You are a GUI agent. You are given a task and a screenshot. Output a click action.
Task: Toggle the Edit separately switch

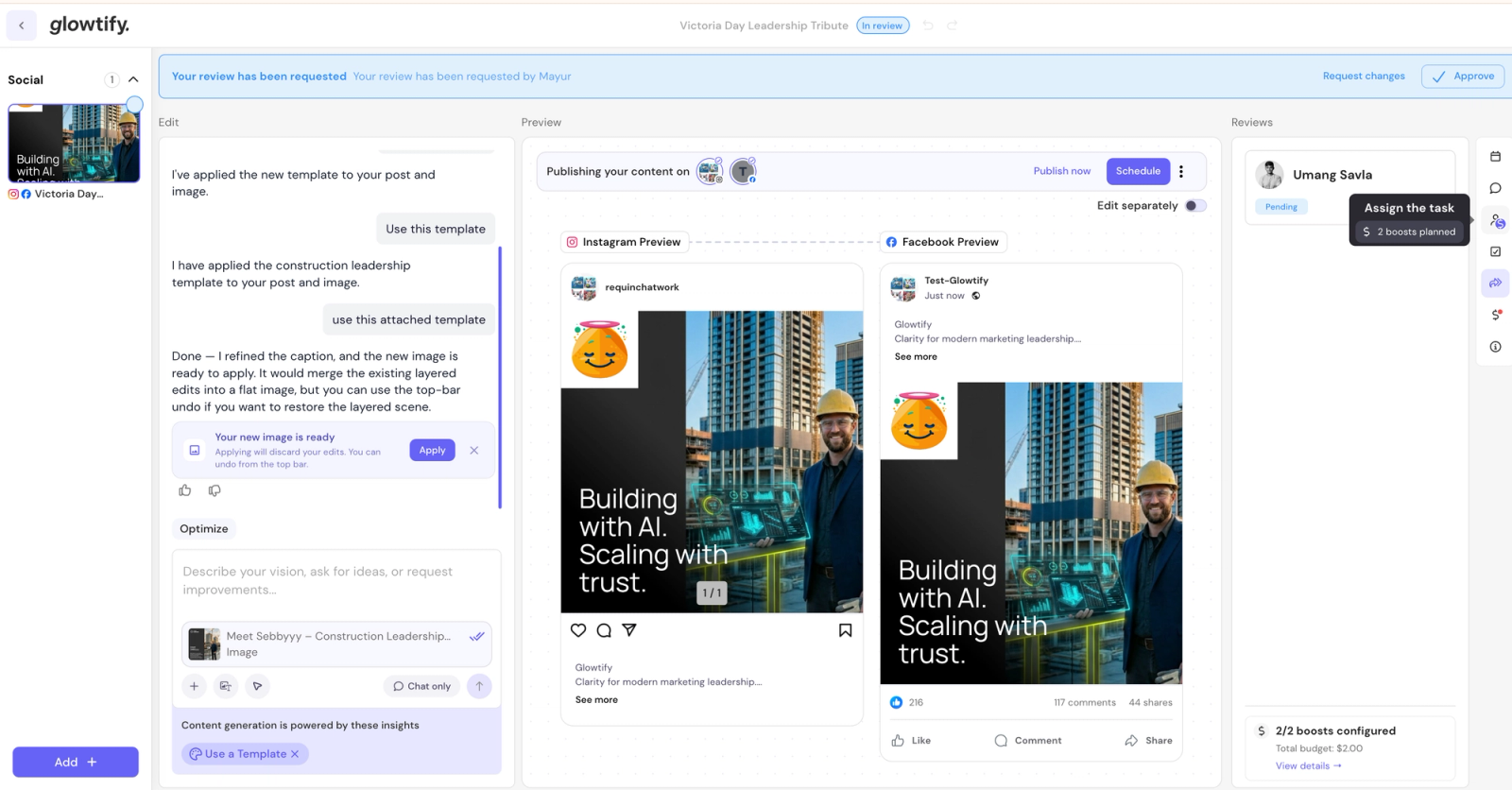click(1195, 205)
